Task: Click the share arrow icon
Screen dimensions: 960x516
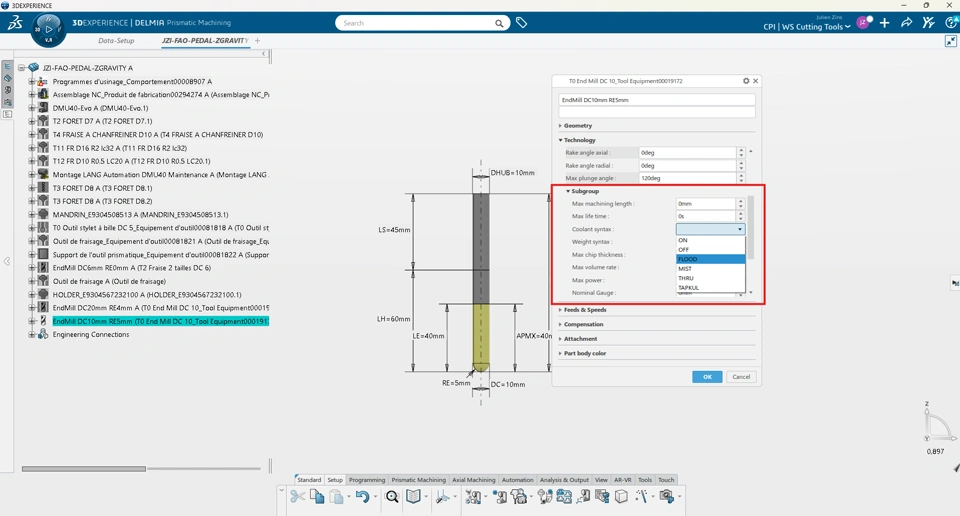Action: click(x=906, y=23)
